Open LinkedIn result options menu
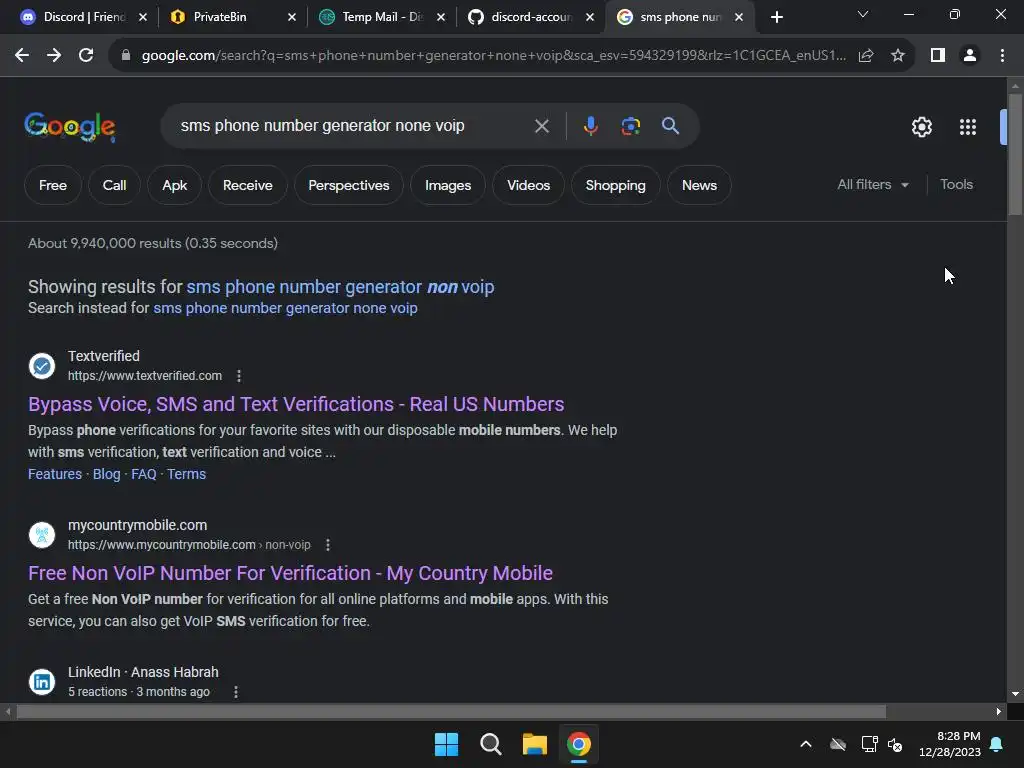Screen dimensions: 1024x768 click(236, 692)
